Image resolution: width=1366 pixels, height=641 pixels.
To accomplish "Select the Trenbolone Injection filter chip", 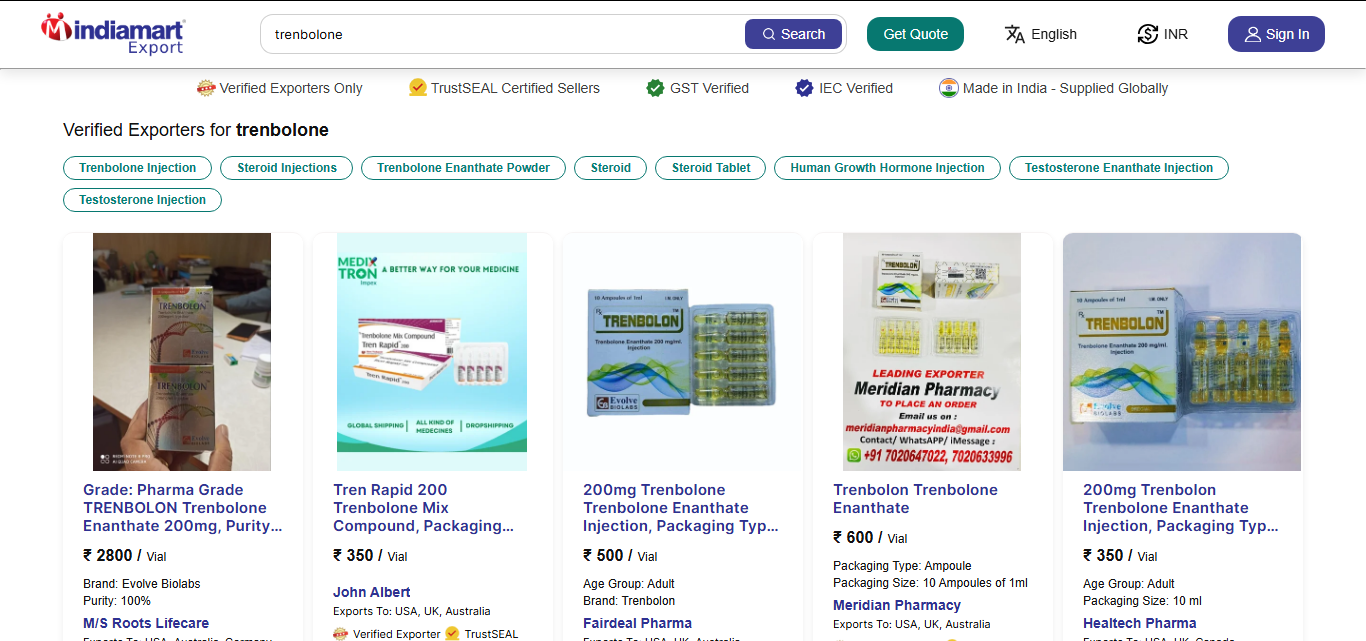I will point(138,168).
